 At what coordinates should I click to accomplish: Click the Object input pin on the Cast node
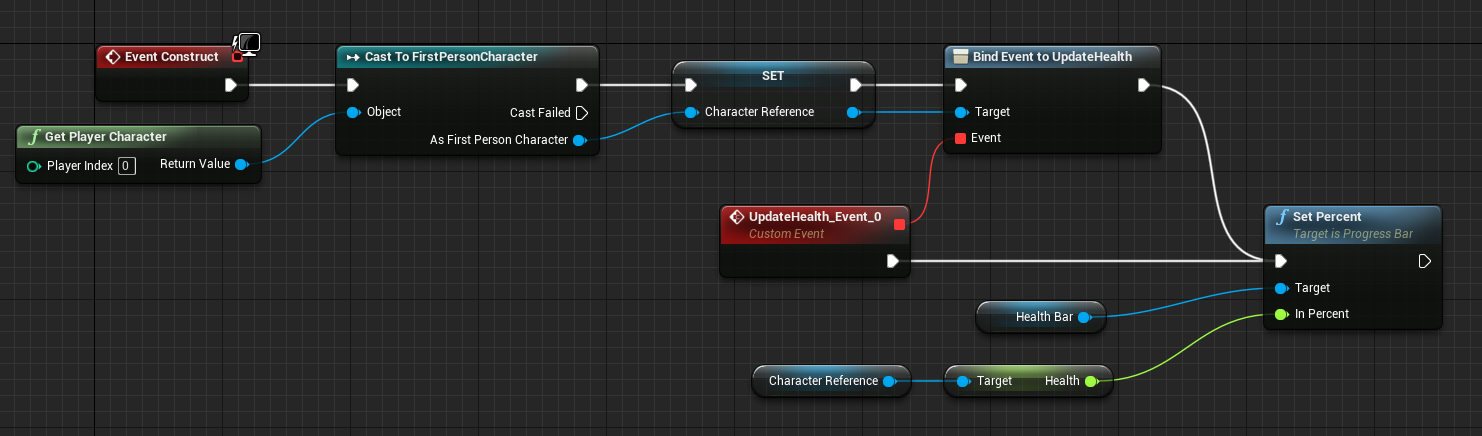point(353,112)
